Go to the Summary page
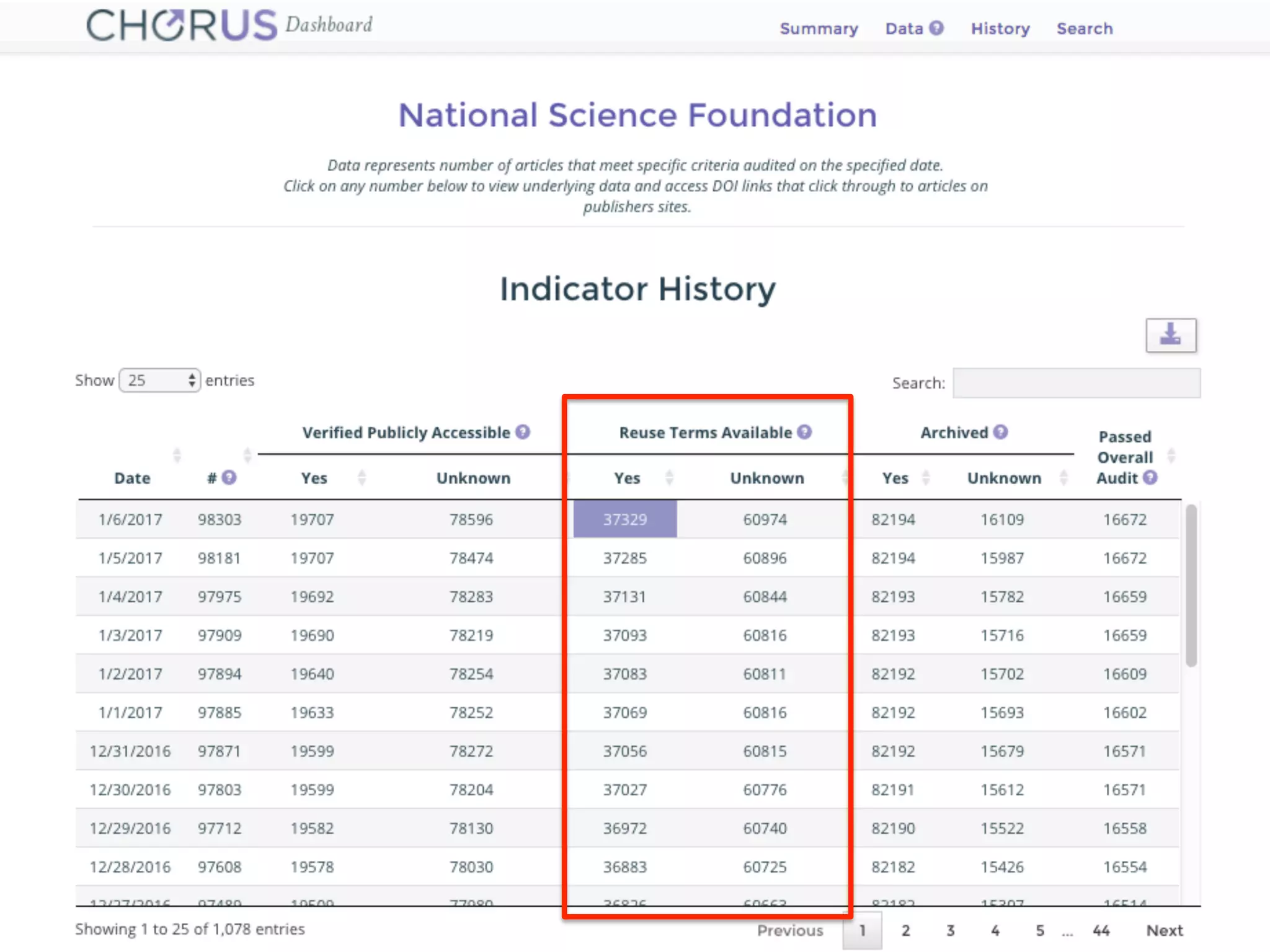This screenshot has width=1270, height=952. click(x=819, y=29)
